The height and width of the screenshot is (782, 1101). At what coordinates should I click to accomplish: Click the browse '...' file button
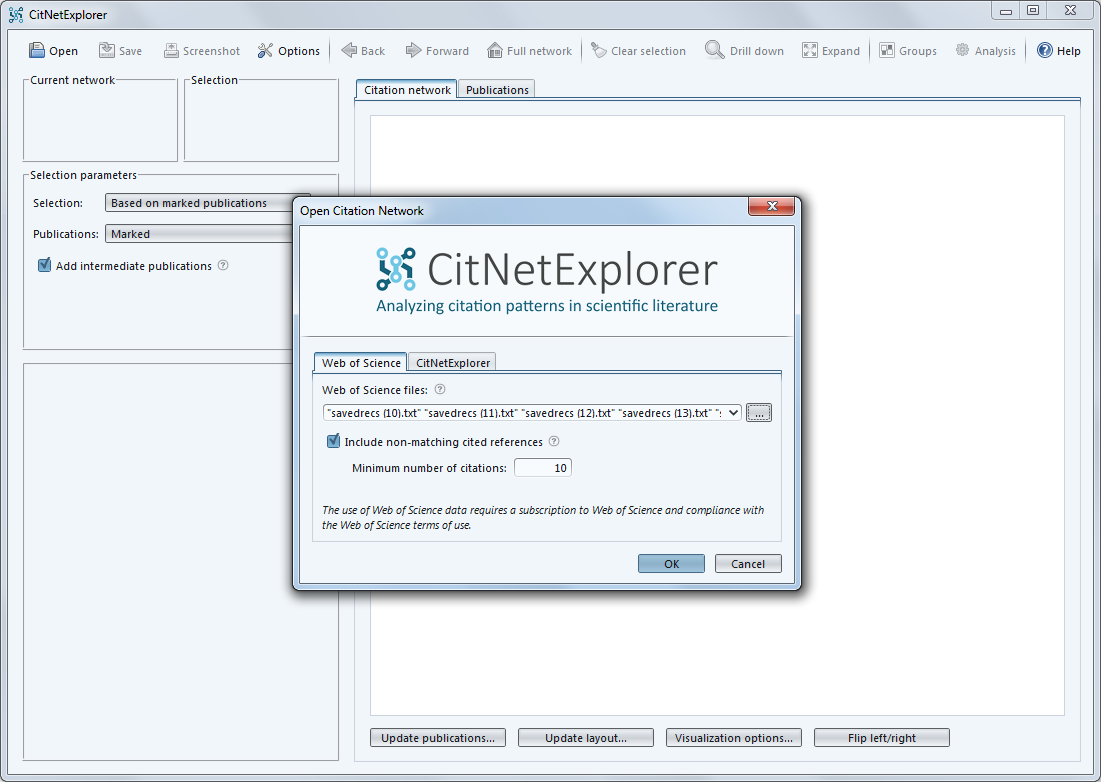click(x=759, y=413)
